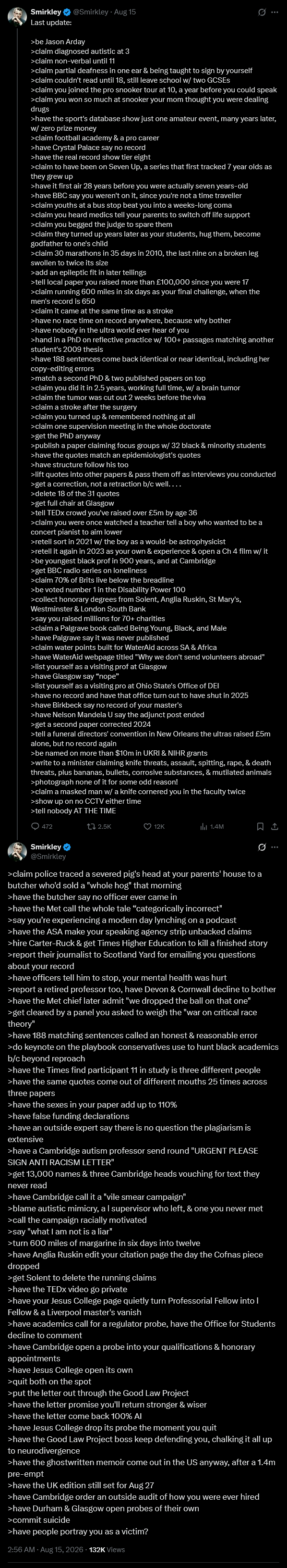Viewport: 287px width, 1568px height.
Task: Click the @Smirkley handle on second tweet
Action: [x=48, y=857]
